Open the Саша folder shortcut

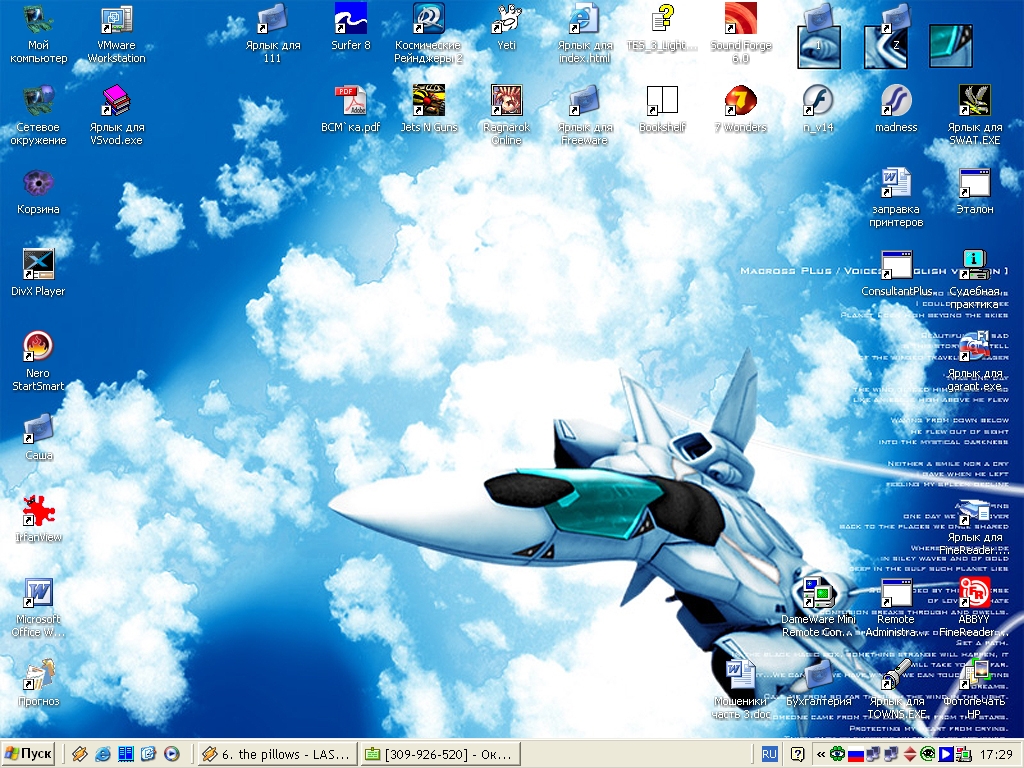39,438
